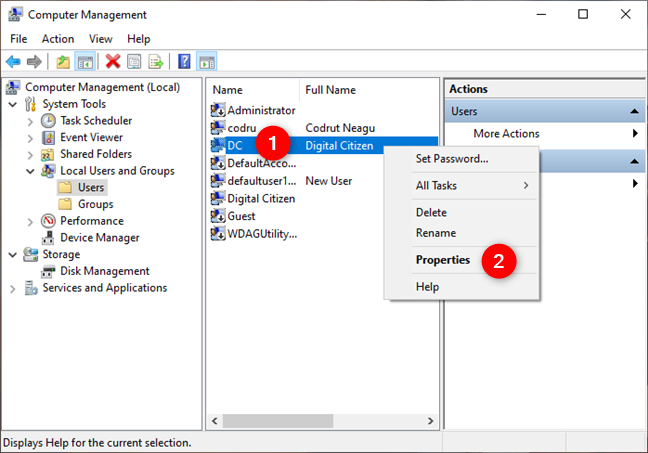Toggle the Show/Hide Action Pane icon
648x453 pixels.
coord(207,62)
